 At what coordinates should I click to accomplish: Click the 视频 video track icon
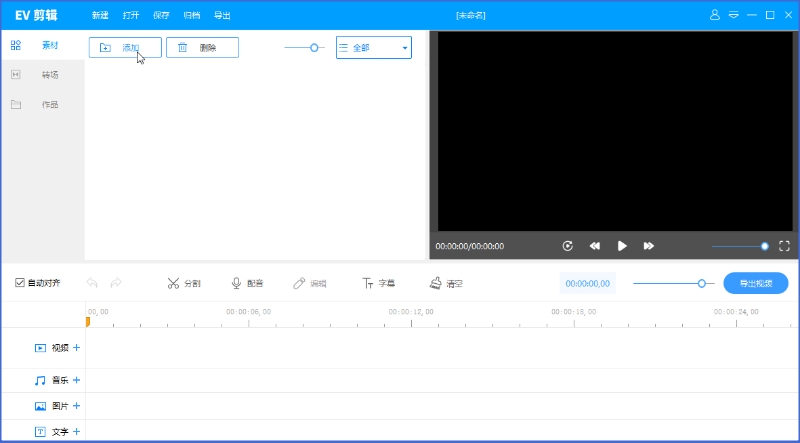40,348
